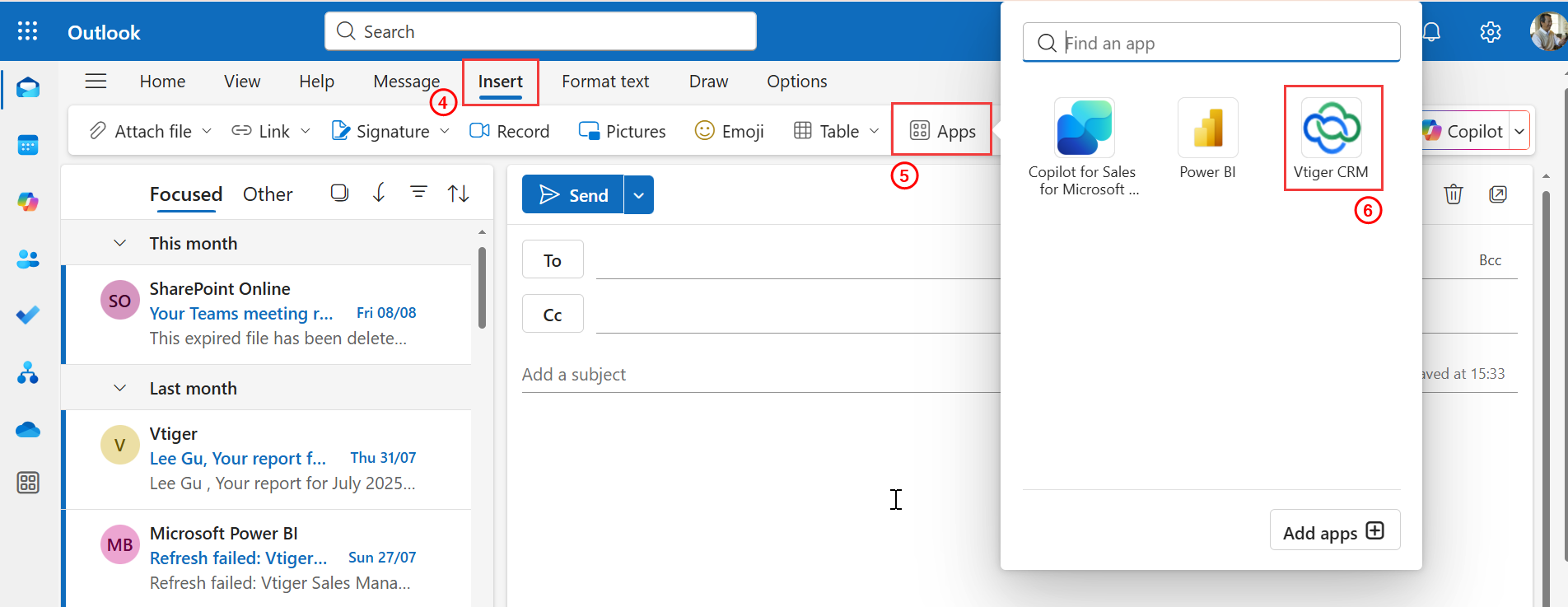Screen dimensions: 1568x607
Task: Collapse the This month group
Action: [120, 243]
